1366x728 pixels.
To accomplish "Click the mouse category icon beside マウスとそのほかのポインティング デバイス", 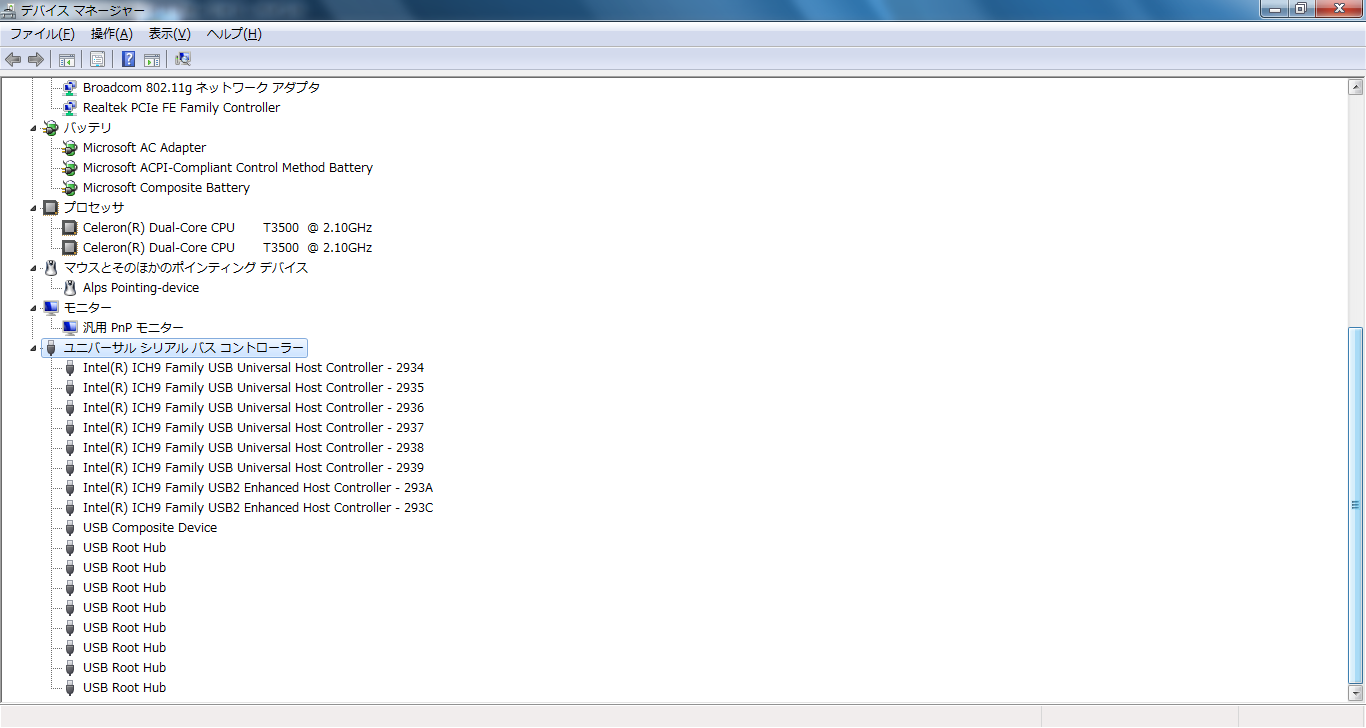I will tap(51, 267).
